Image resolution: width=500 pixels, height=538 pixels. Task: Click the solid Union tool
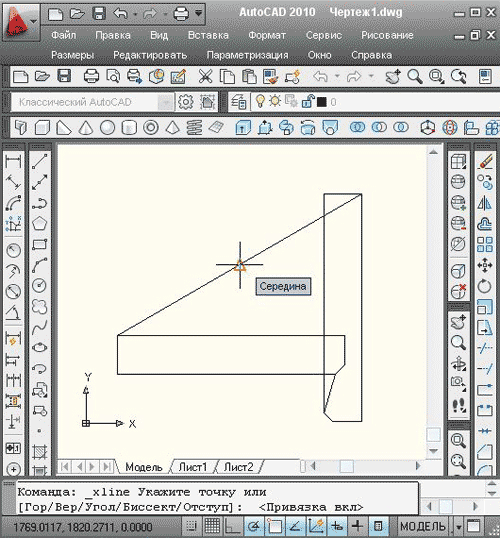coord(357,128)
